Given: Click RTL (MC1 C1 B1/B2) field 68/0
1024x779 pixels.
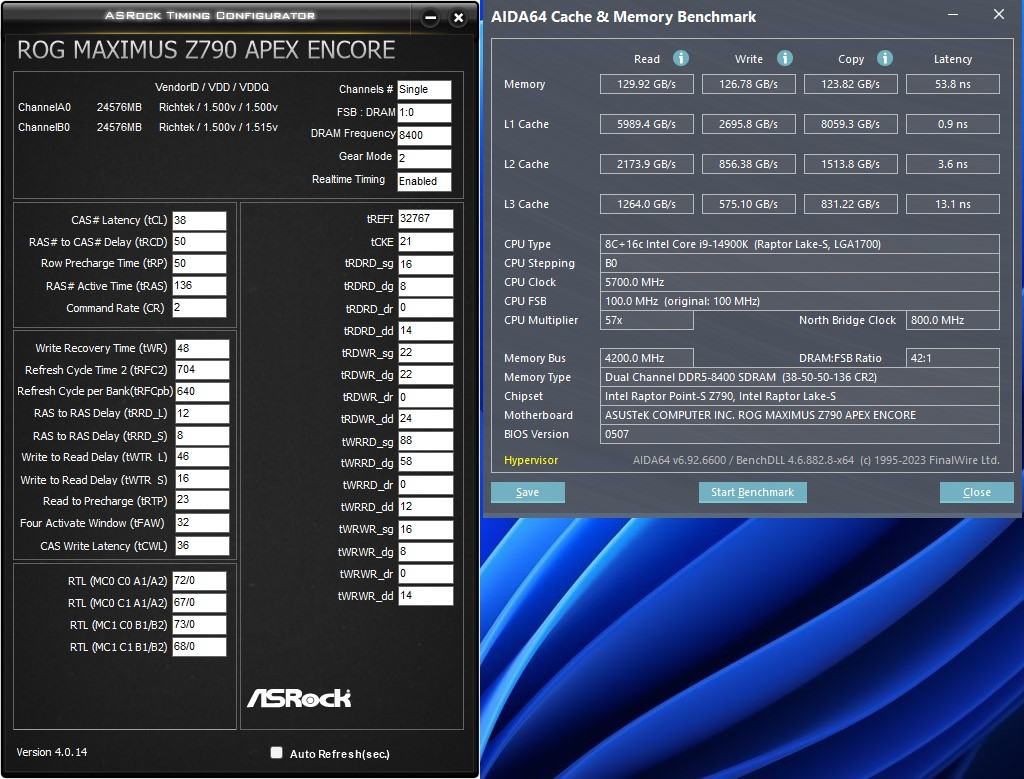Looking at the screenshot, I should [199, 646].
